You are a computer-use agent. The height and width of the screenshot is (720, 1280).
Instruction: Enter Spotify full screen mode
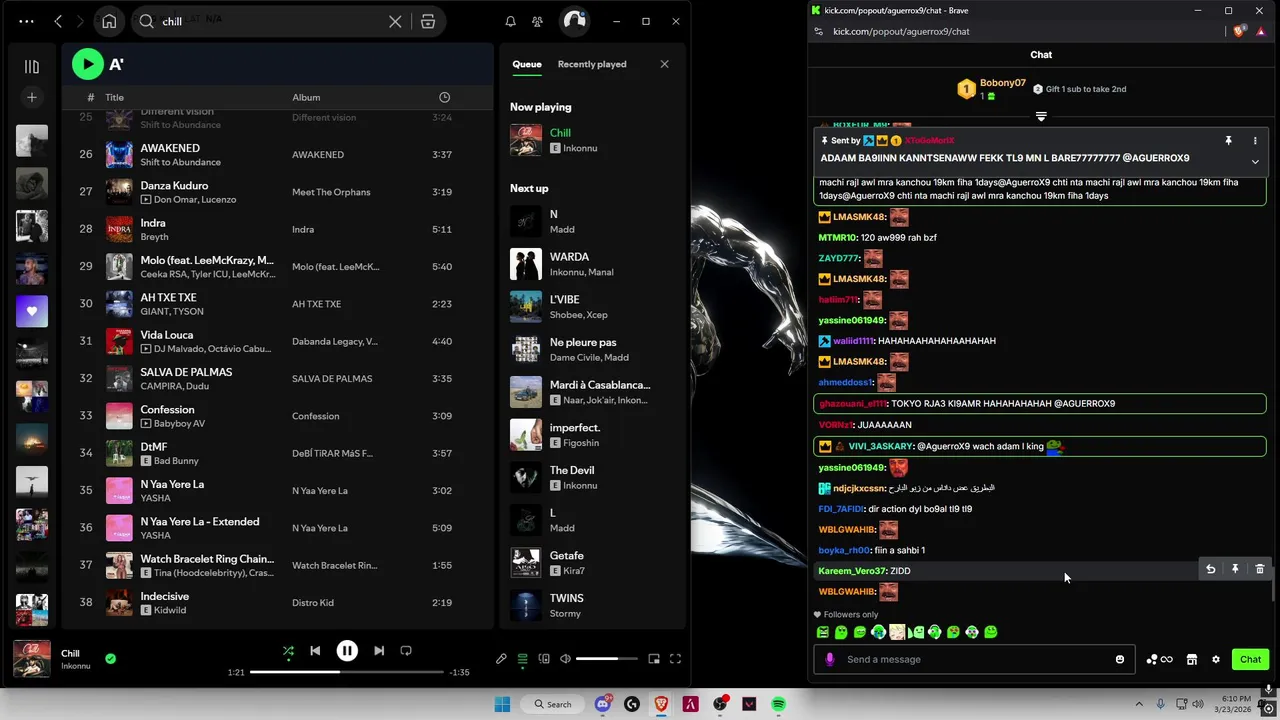(x=675, y=659)
